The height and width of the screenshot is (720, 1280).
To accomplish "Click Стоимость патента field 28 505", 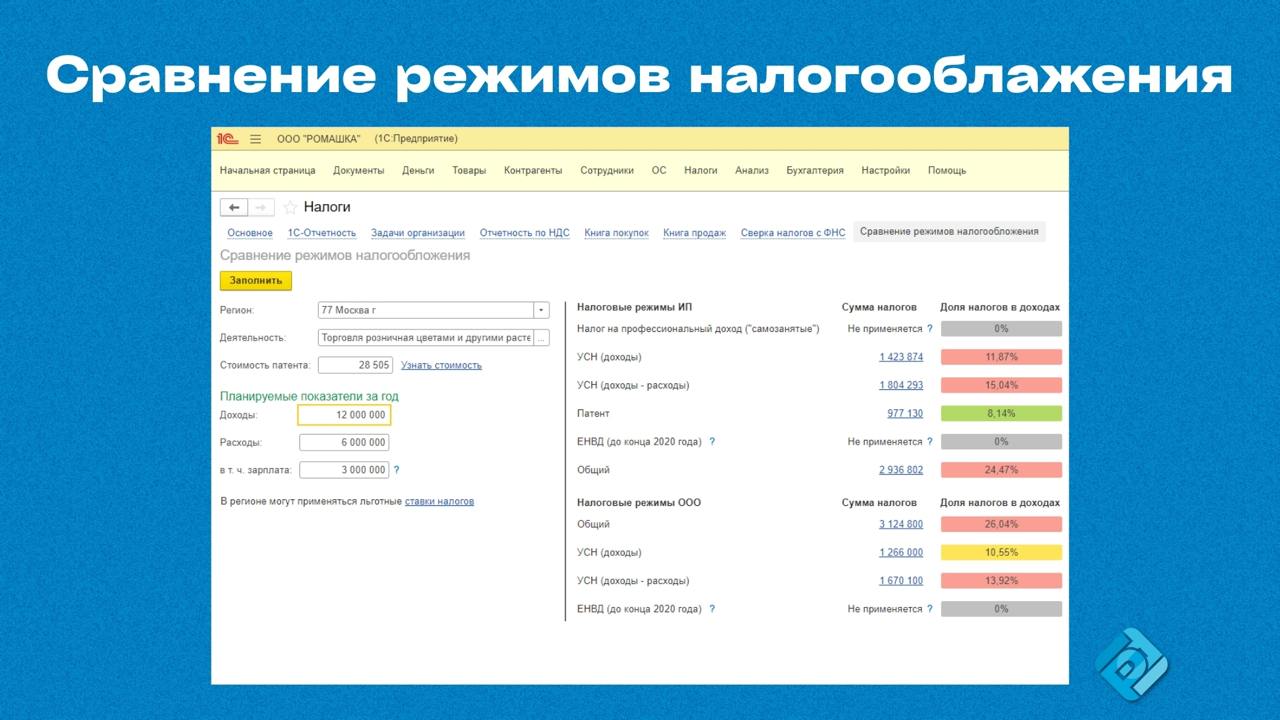I will pyautogui.click(x=355, y=366).
